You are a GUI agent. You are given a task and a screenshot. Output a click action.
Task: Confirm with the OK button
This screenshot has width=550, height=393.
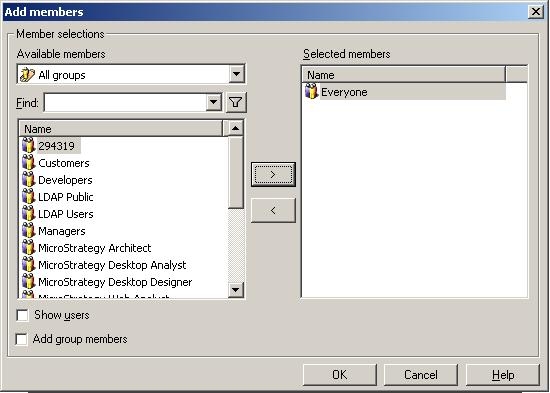tap(340, 375)
